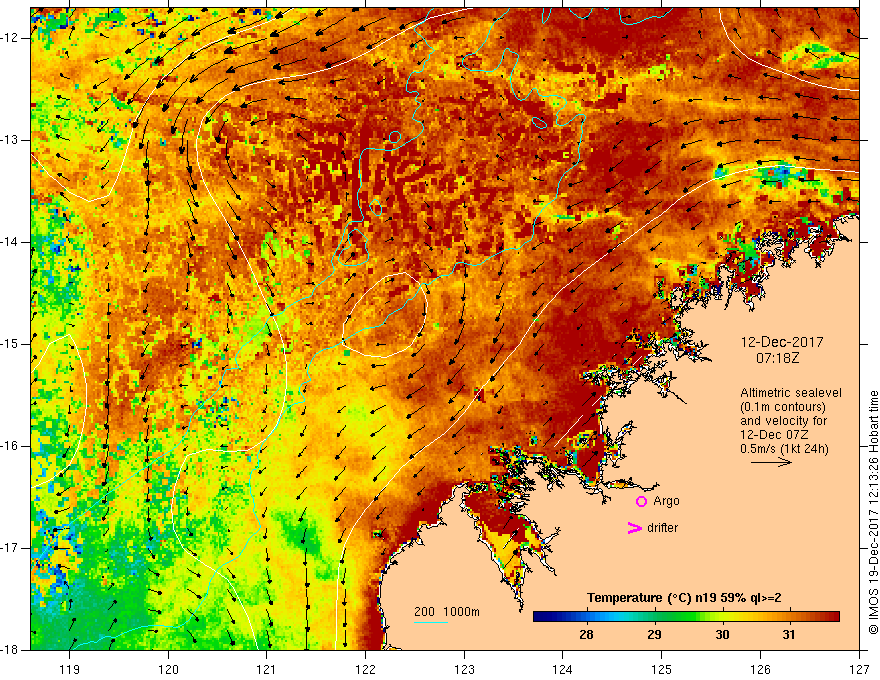The width and height of the screenshot is (880, 680).
Task: Click the 'drifter' legend label
Action: [x=662, y=528]
